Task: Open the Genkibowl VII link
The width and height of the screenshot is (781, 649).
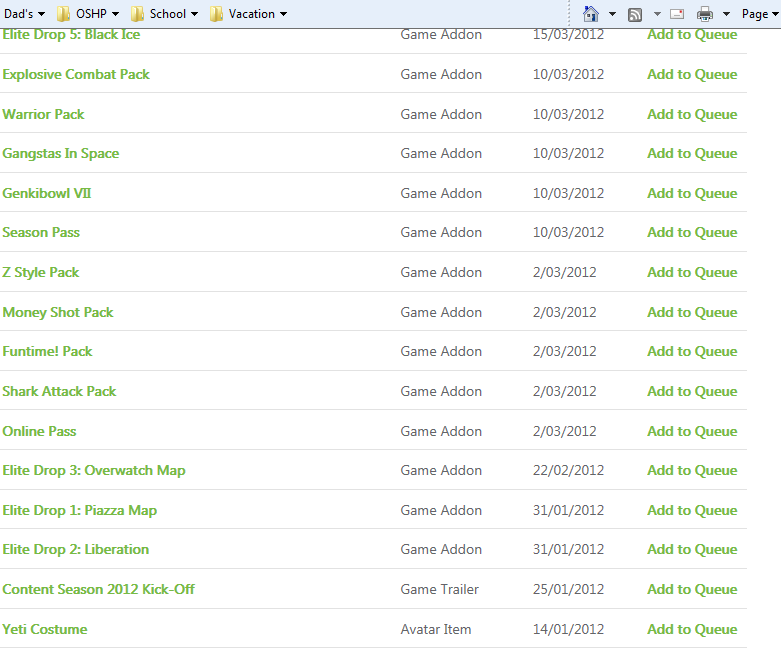Action: point(47,193)
